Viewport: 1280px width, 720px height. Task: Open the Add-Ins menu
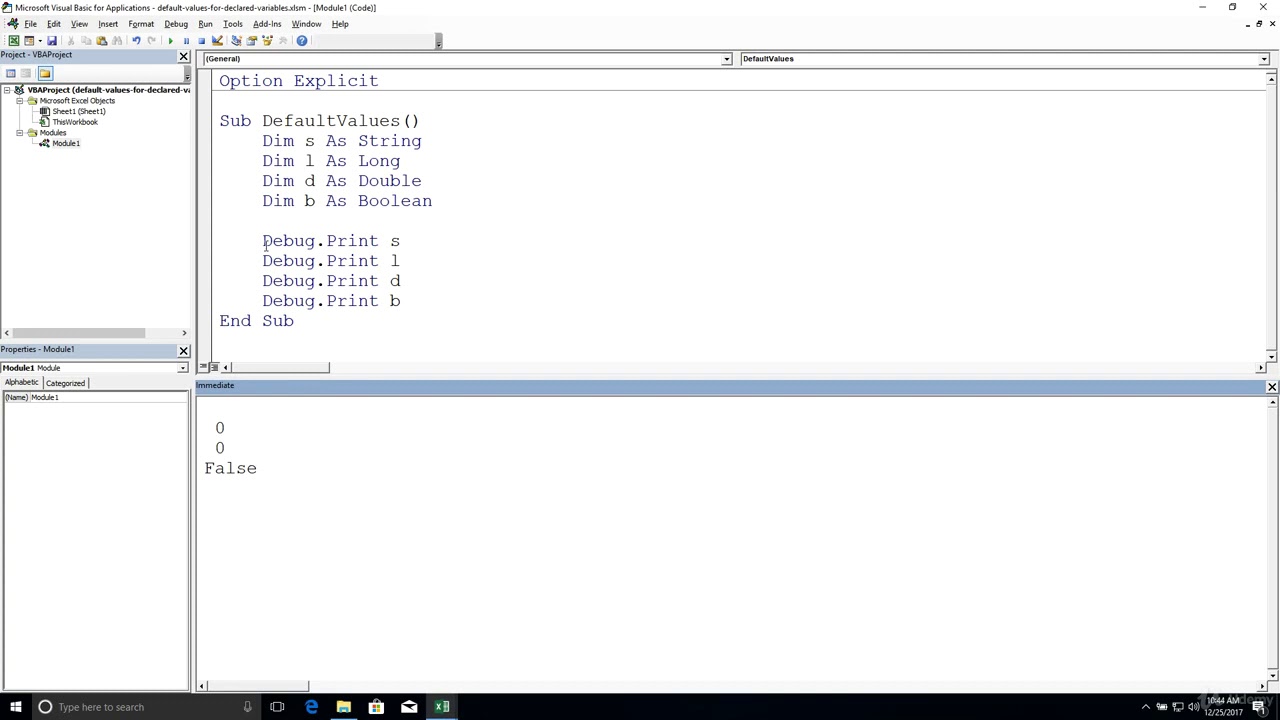point(267,24)
